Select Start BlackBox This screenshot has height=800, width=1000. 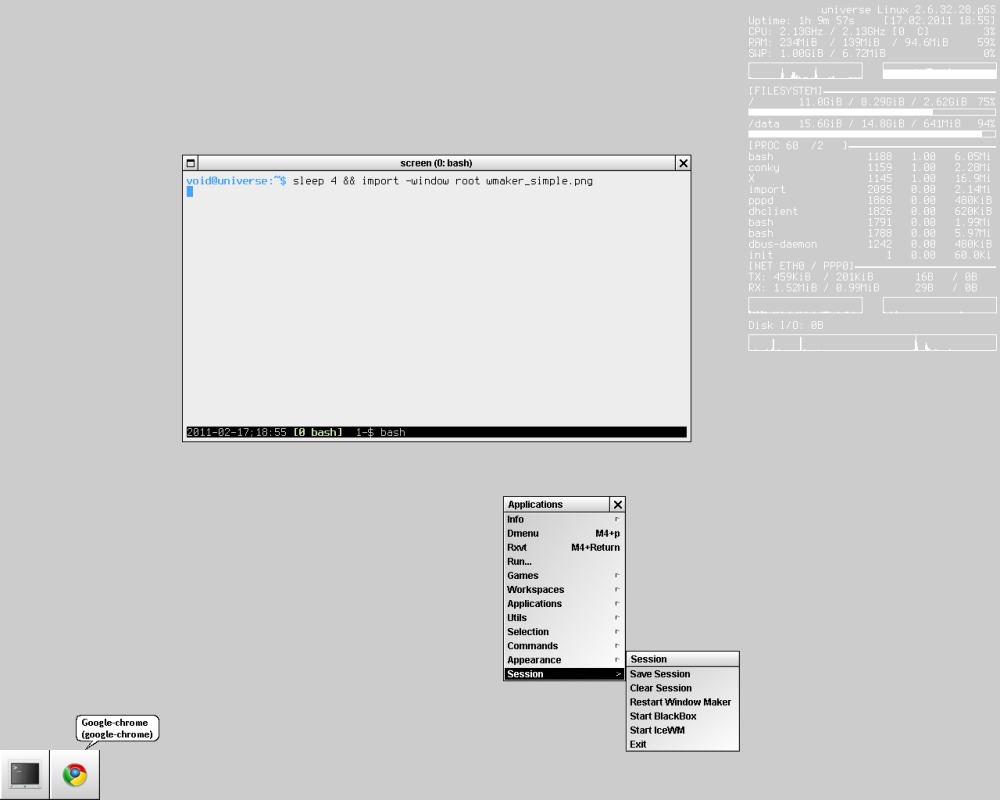[682, 716]
